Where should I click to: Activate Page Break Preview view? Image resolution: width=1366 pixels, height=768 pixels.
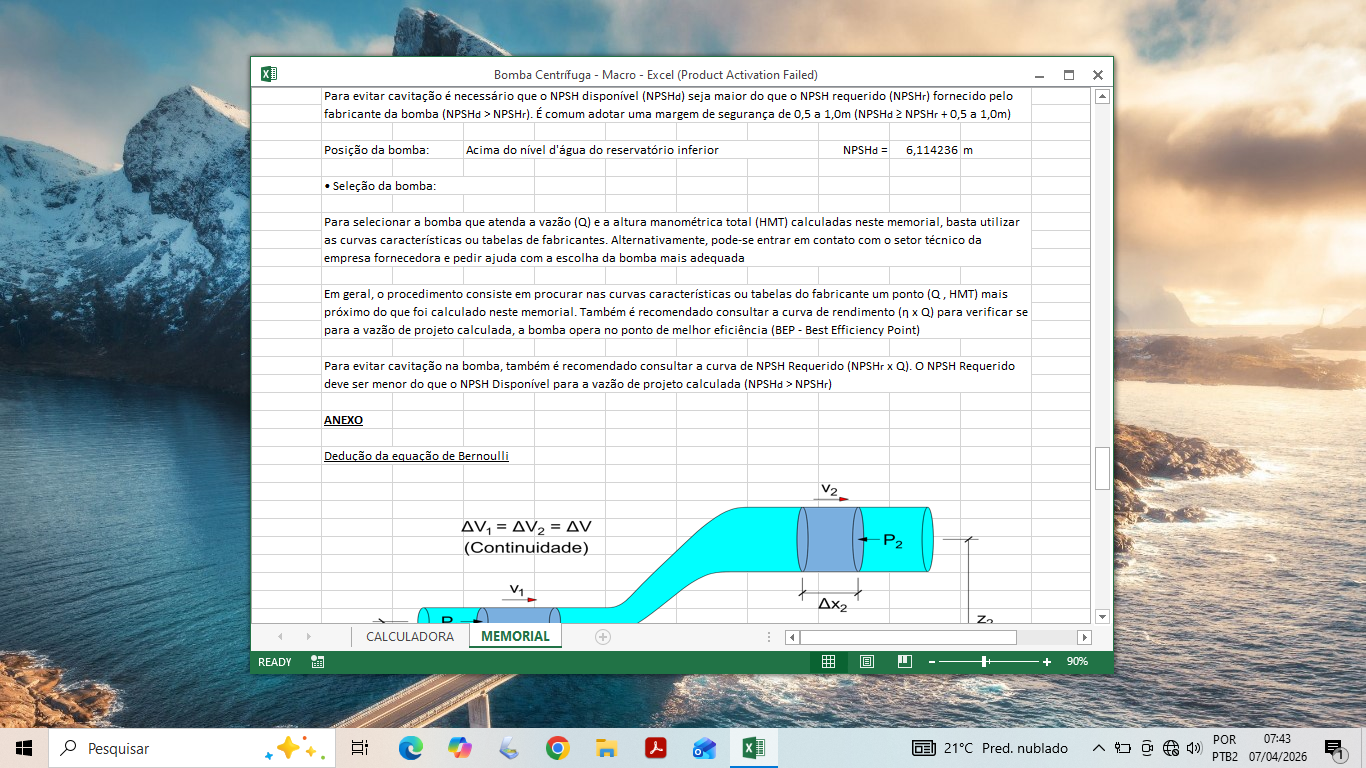coord(905,661)
